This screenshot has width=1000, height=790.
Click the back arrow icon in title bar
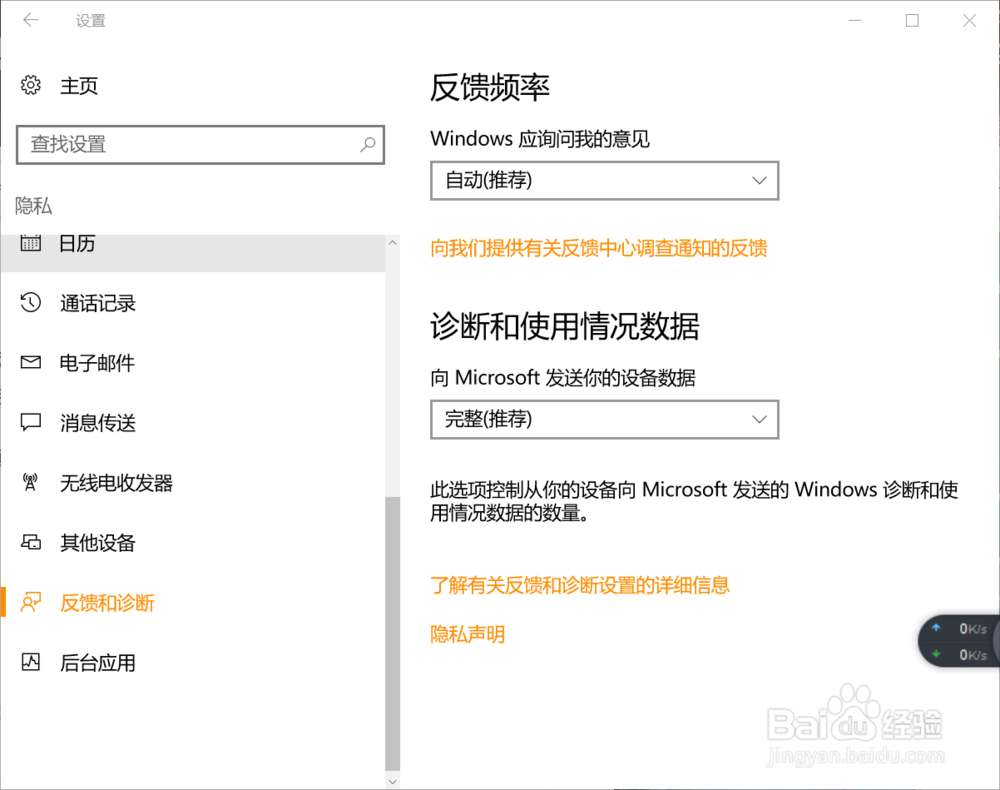31,20
